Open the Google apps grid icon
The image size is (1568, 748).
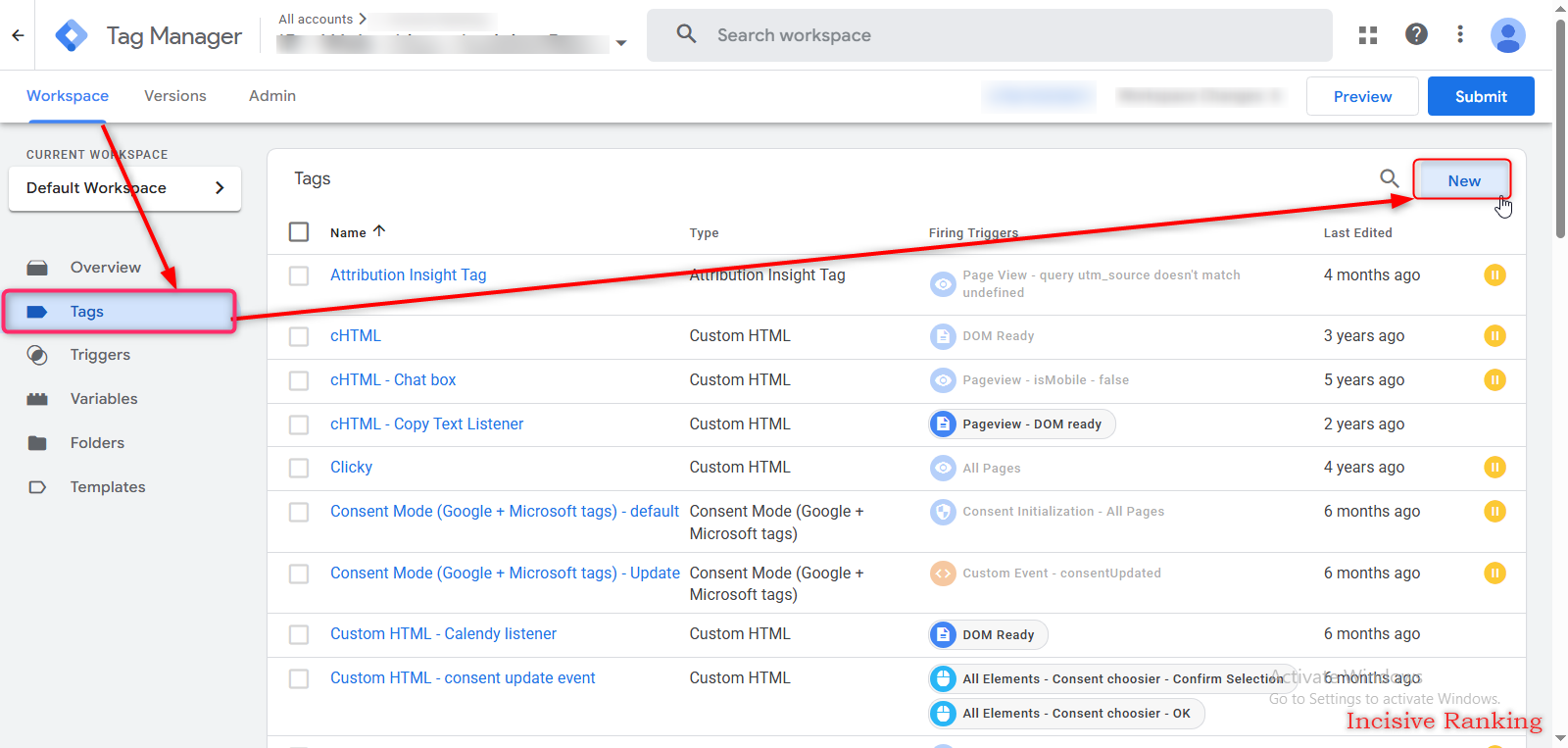pyautogui.click(x=1368, y=35)
